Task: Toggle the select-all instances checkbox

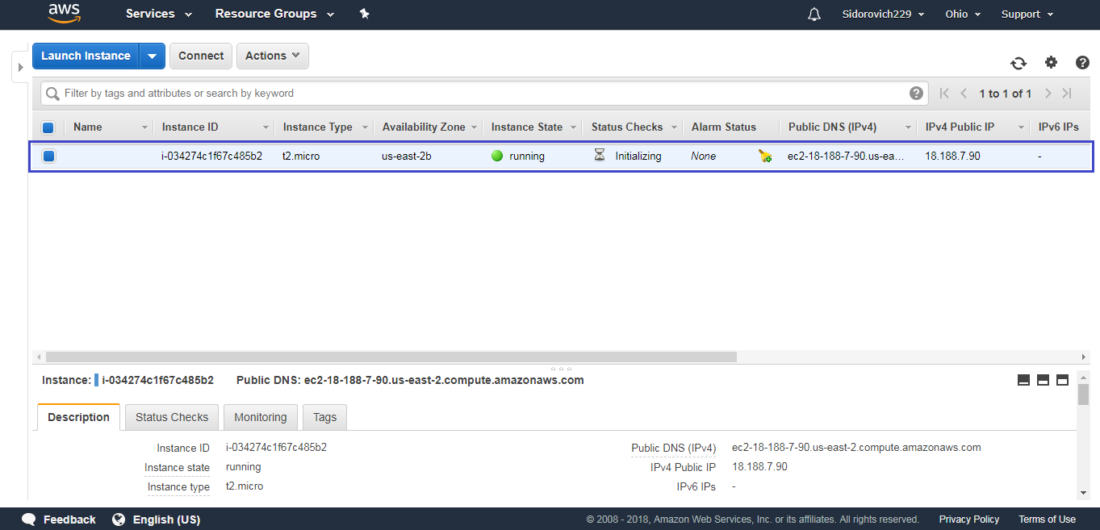Action: pyautogui.click(x=48, y=128)
